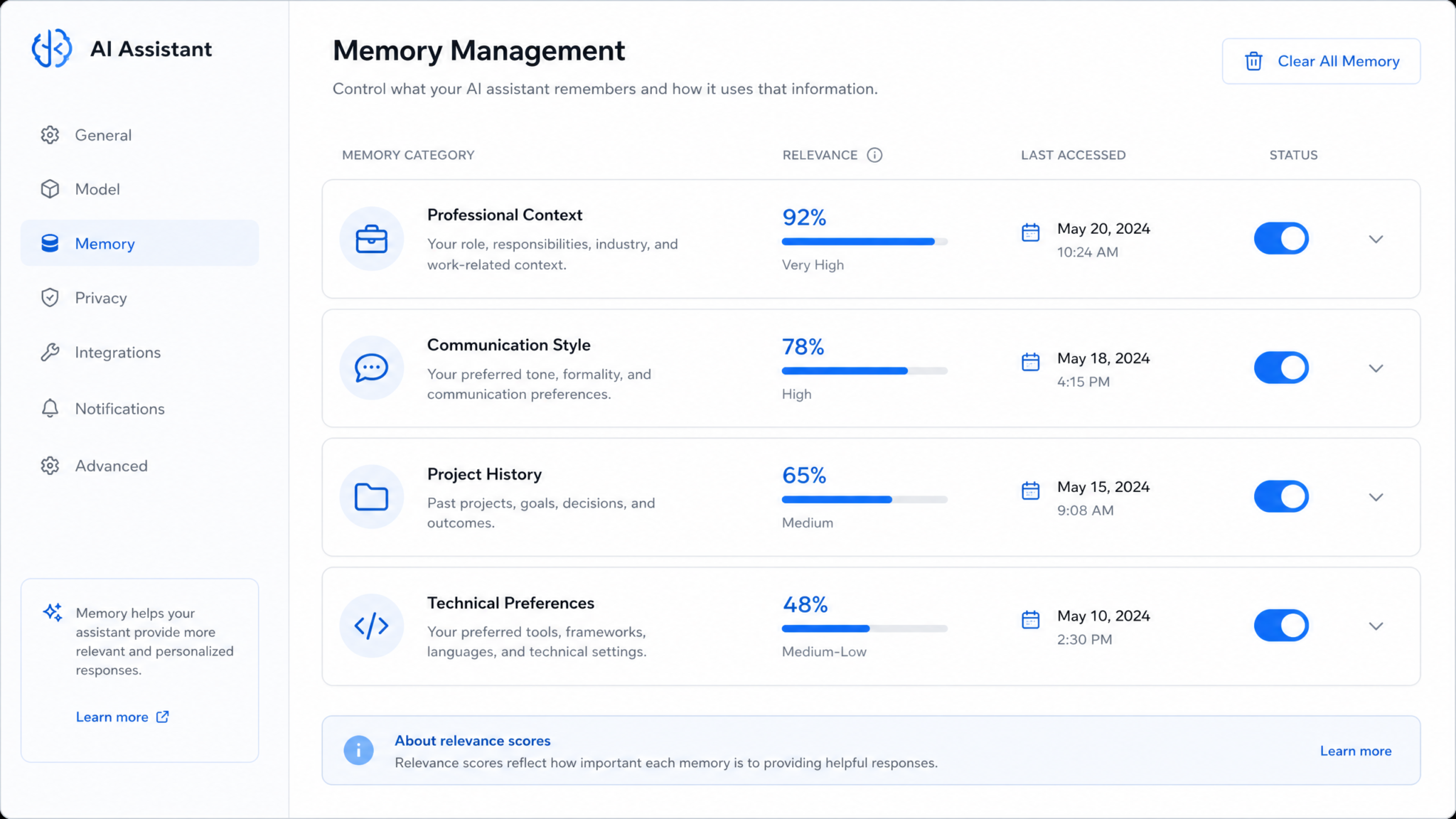Click the Project History title text
The height and width of the screenshot is (819, 1456).
(484, 474)
